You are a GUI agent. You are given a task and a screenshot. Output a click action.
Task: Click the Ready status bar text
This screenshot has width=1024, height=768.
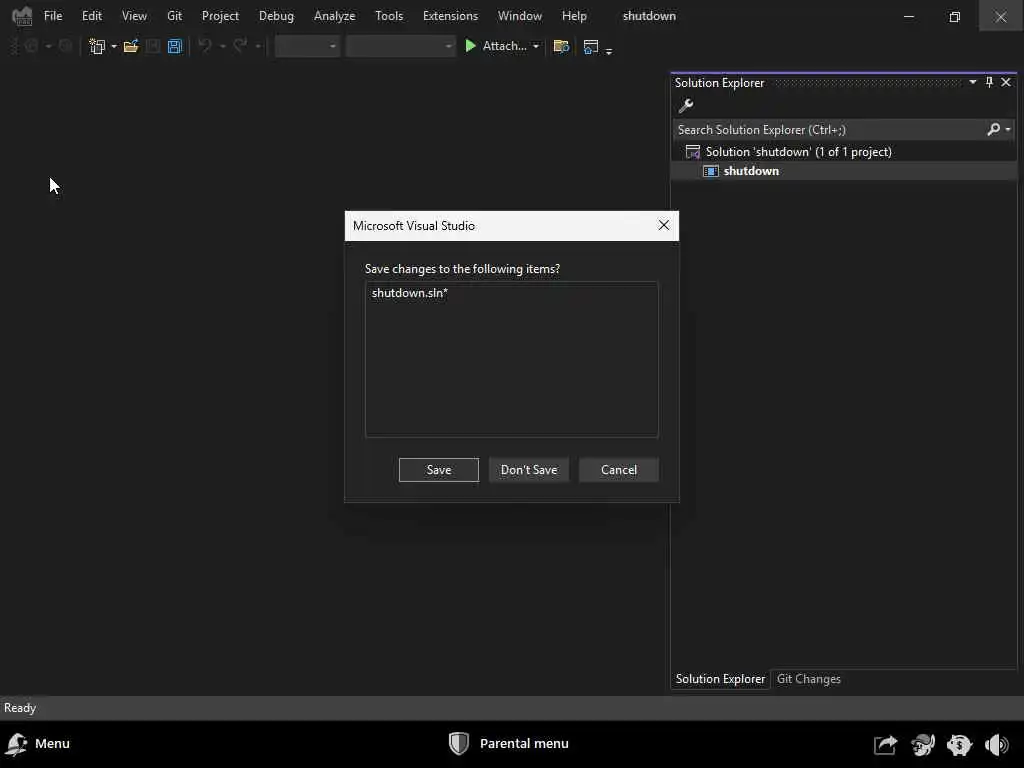pyautogui.click(x=20, y=708)
